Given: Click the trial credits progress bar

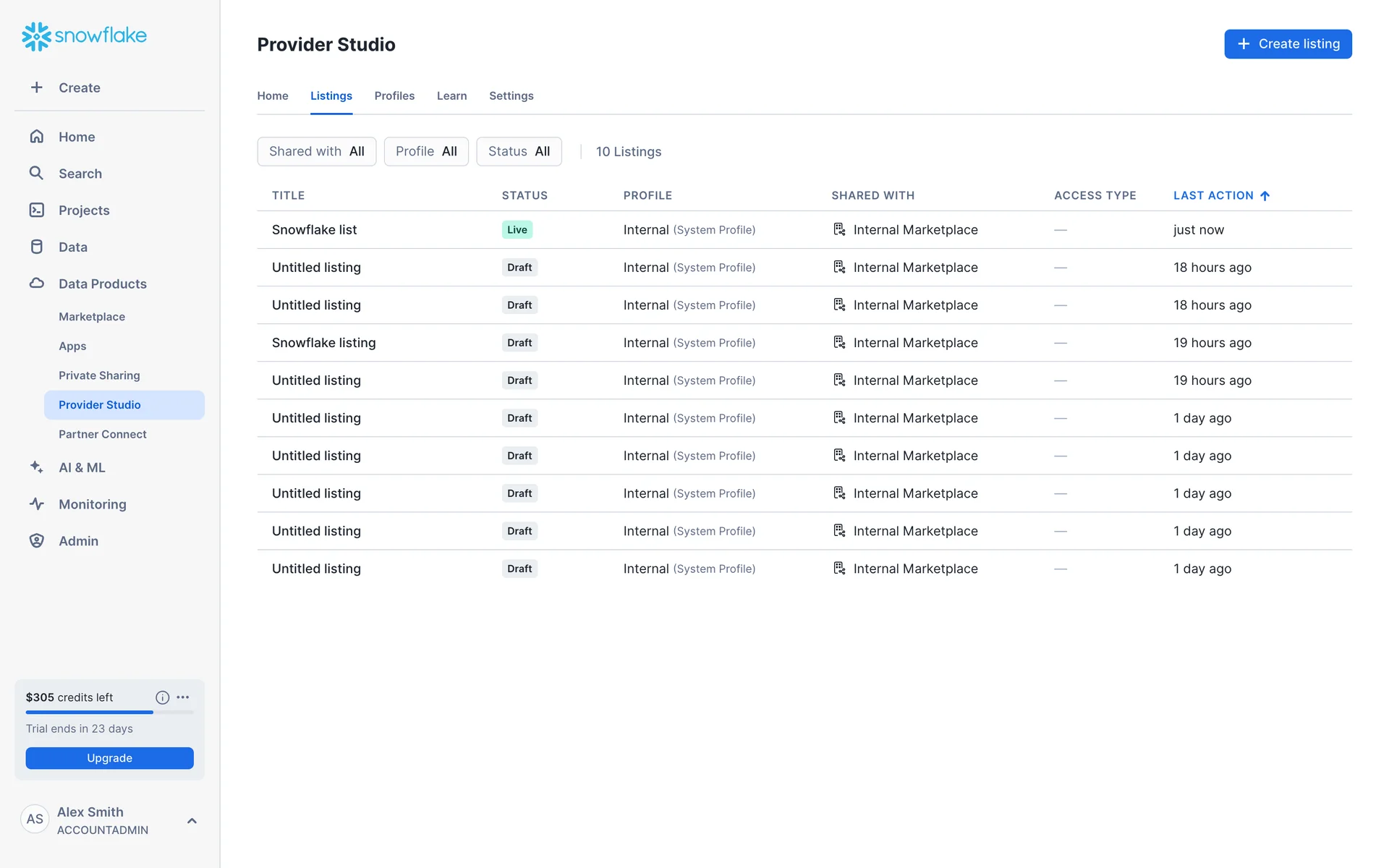Looking at the screenshot, I should pyautogui.click(x=109, y=712).
